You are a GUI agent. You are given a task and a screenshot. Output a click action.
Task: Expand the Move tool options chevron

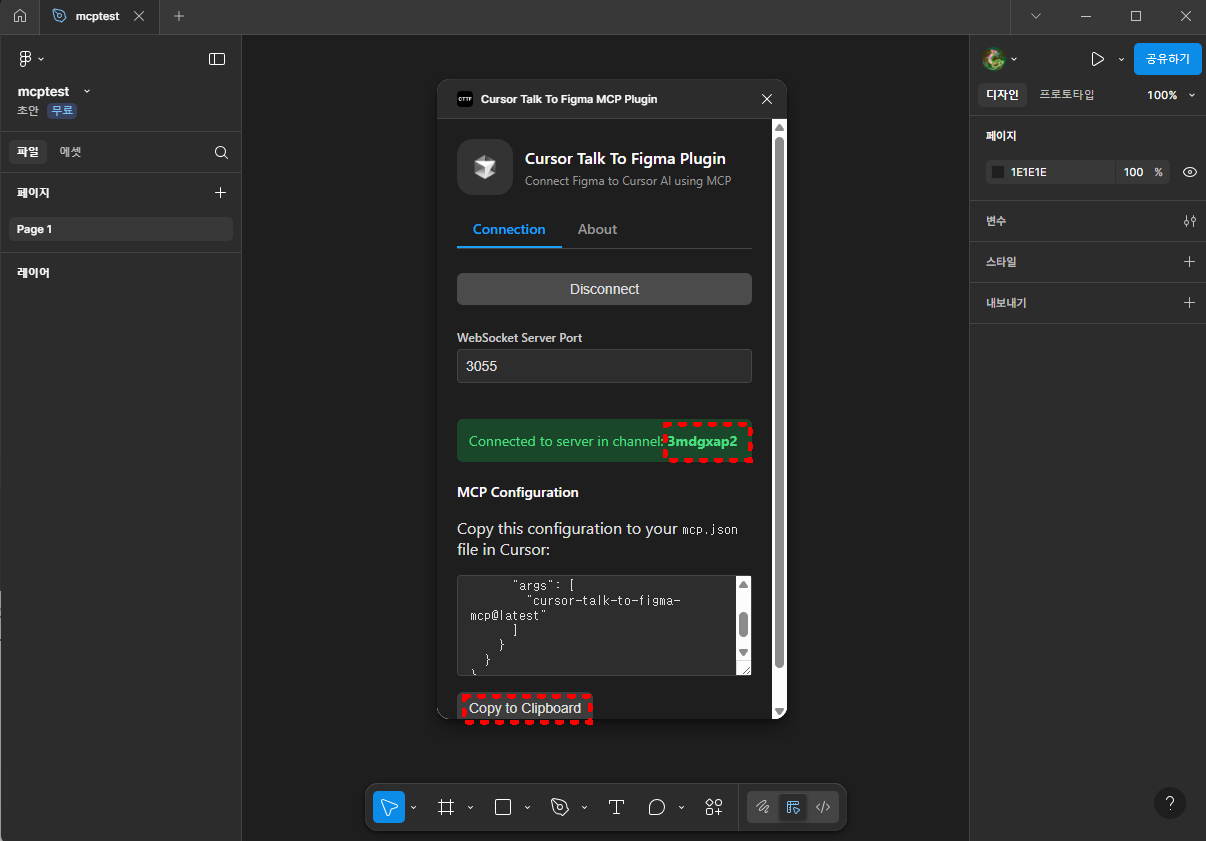pos(414,807)
